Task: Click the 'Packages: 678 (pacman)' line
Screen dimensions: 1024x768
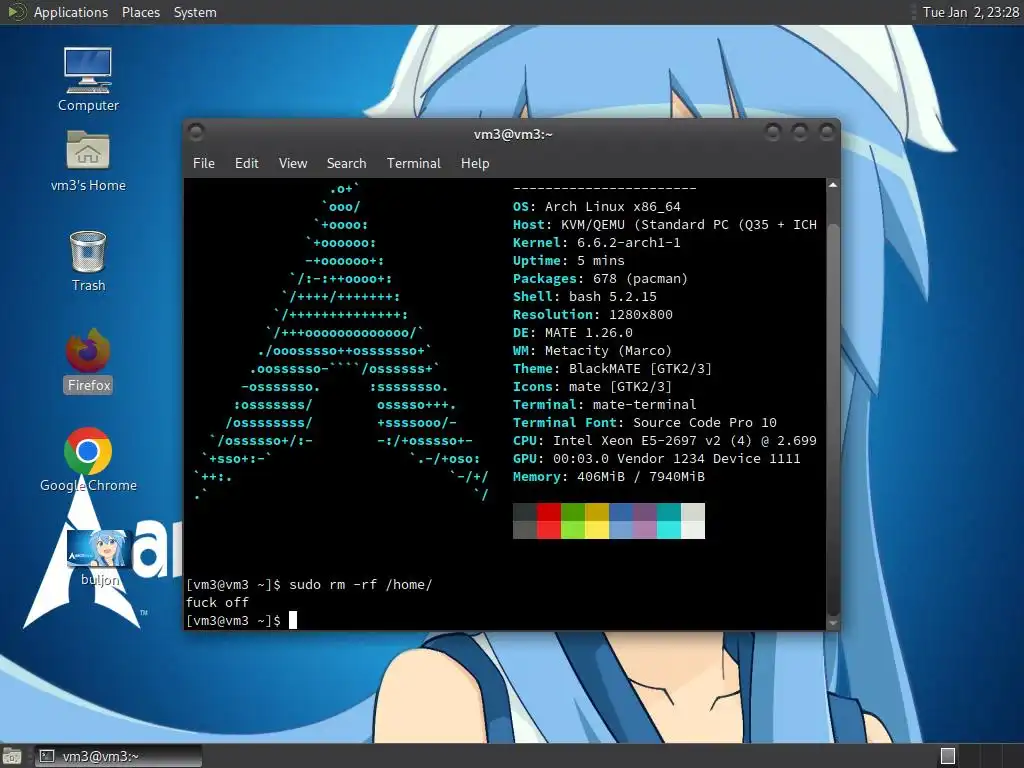Action: [x=600, y=278]
